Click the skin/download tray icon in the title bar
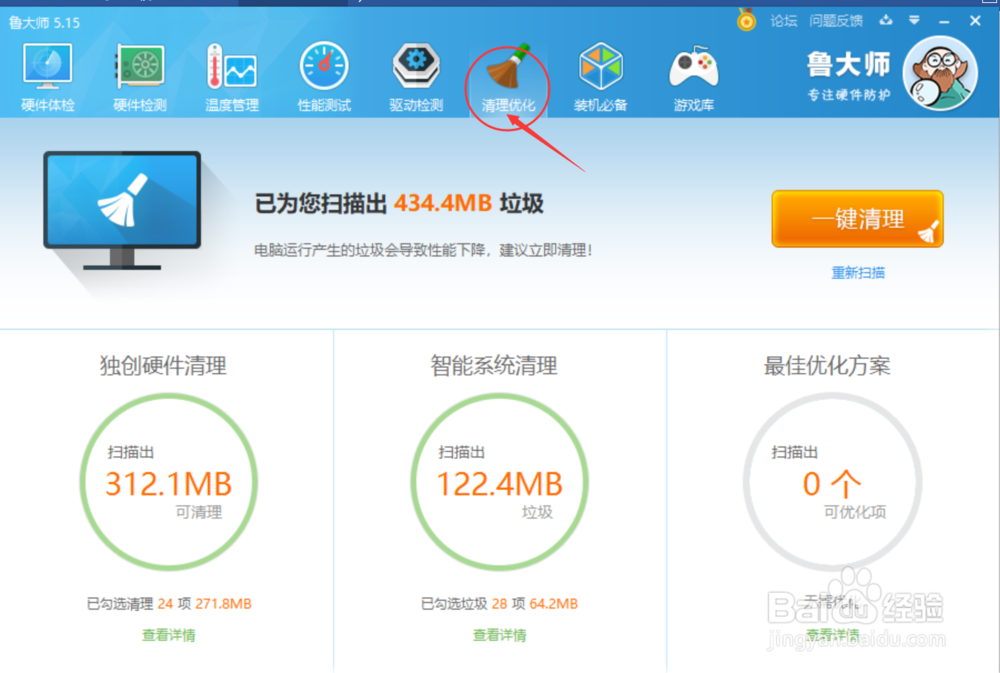Viewport: 1000px width, 673px height. click(886, 20)
